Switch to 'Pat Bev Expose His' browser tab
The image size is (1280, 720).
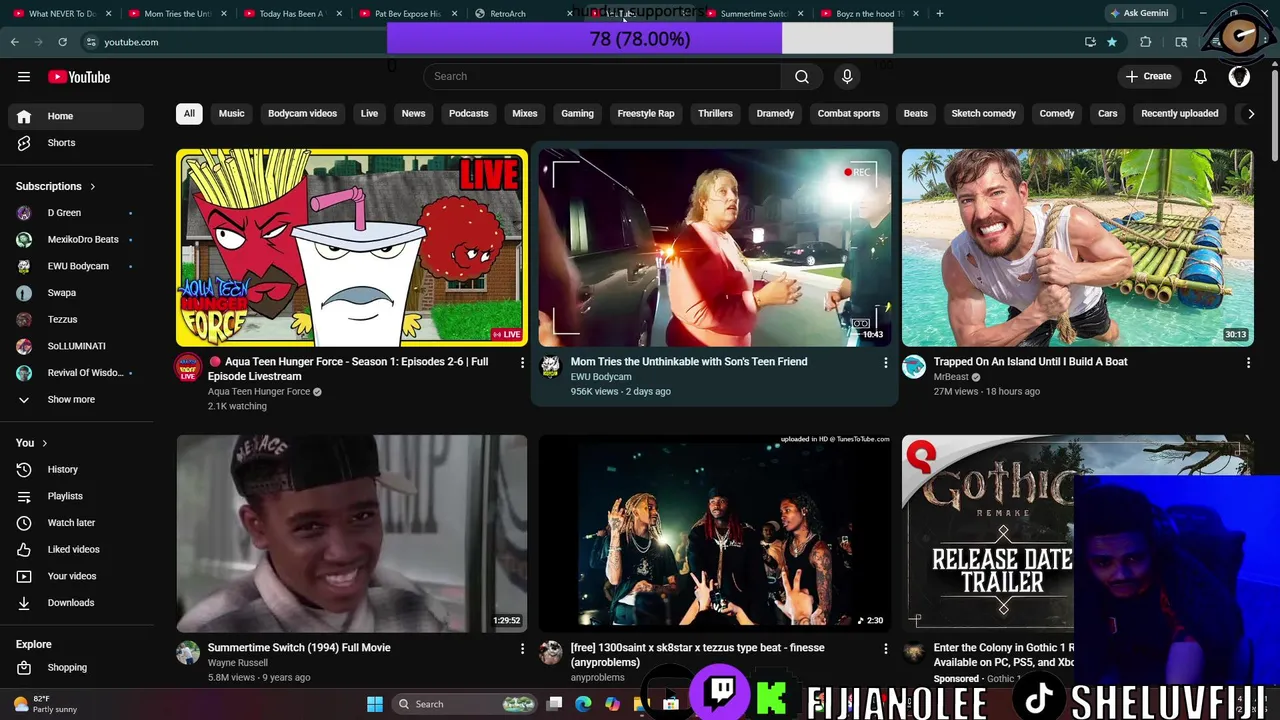[406, 14]
